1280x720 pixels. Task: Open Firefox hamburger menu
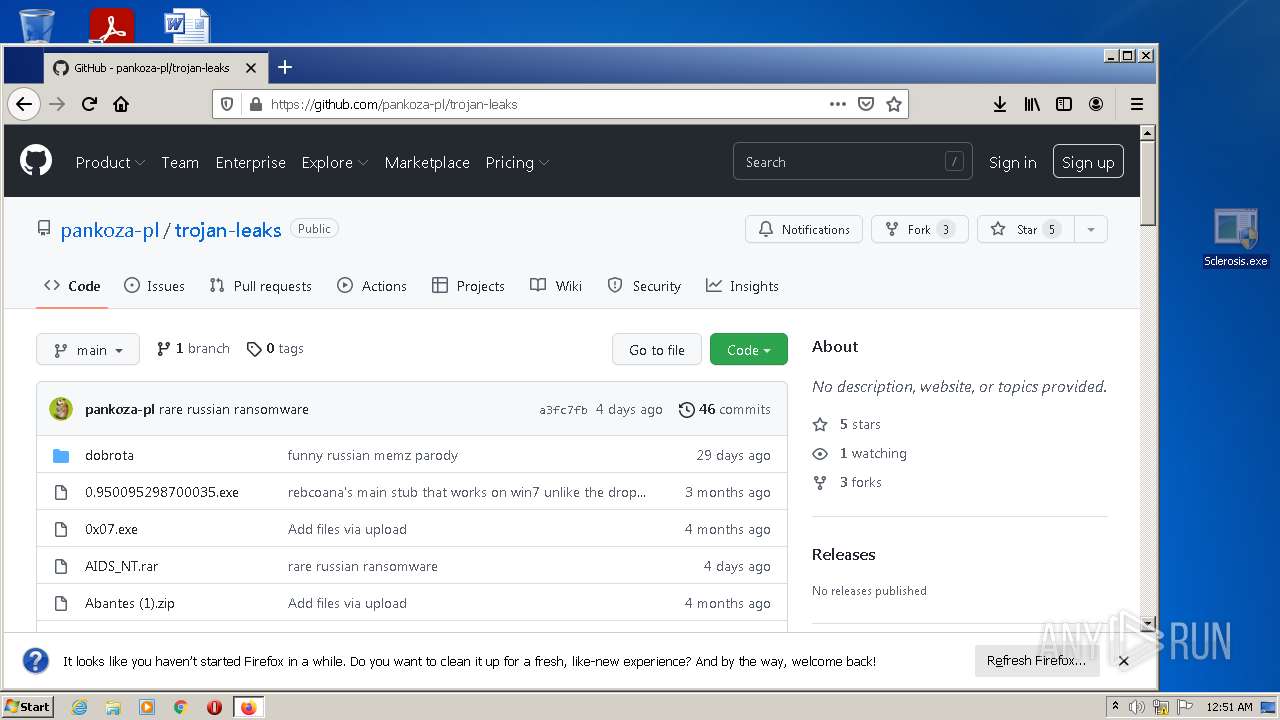1137,104
